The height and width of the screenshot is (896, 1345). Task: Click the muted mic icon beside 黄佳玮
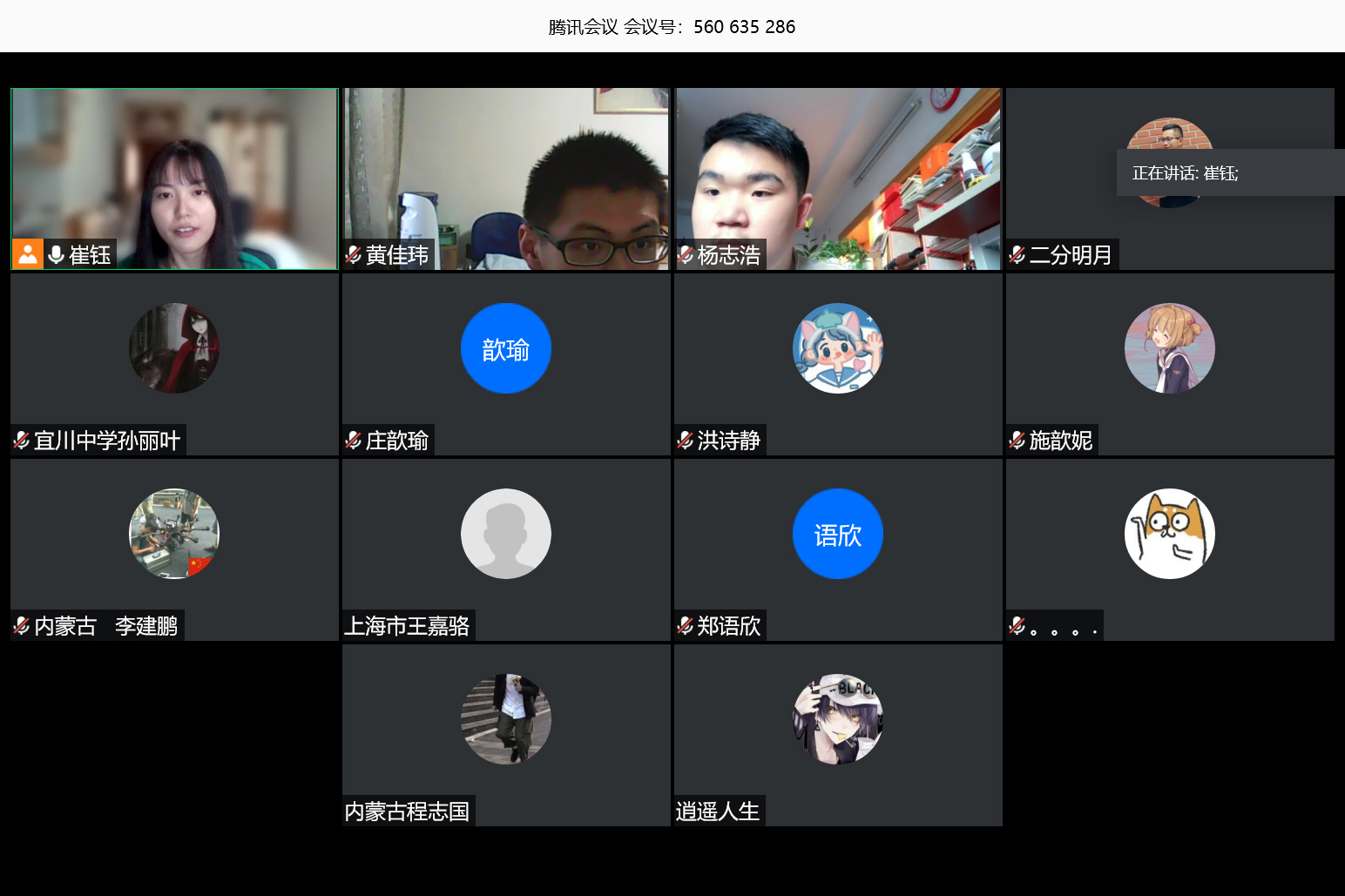pos(353,254)
